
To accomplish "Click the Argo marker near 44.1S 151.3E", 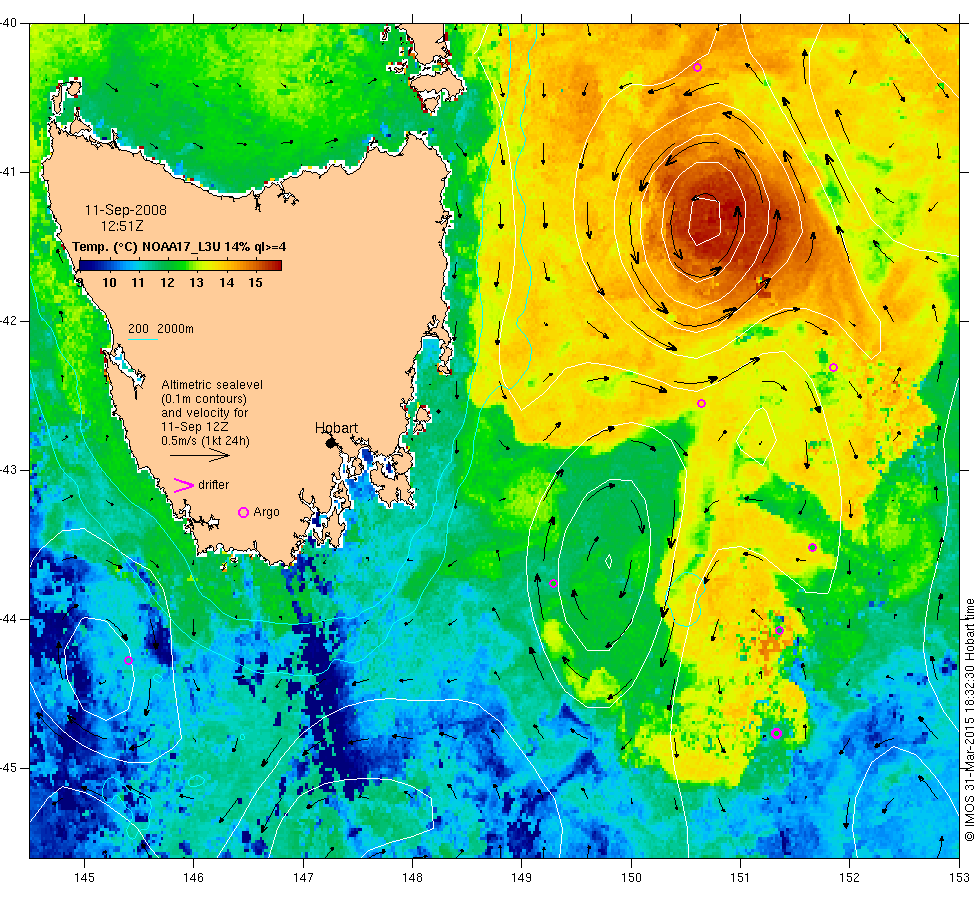I will 779,630.
